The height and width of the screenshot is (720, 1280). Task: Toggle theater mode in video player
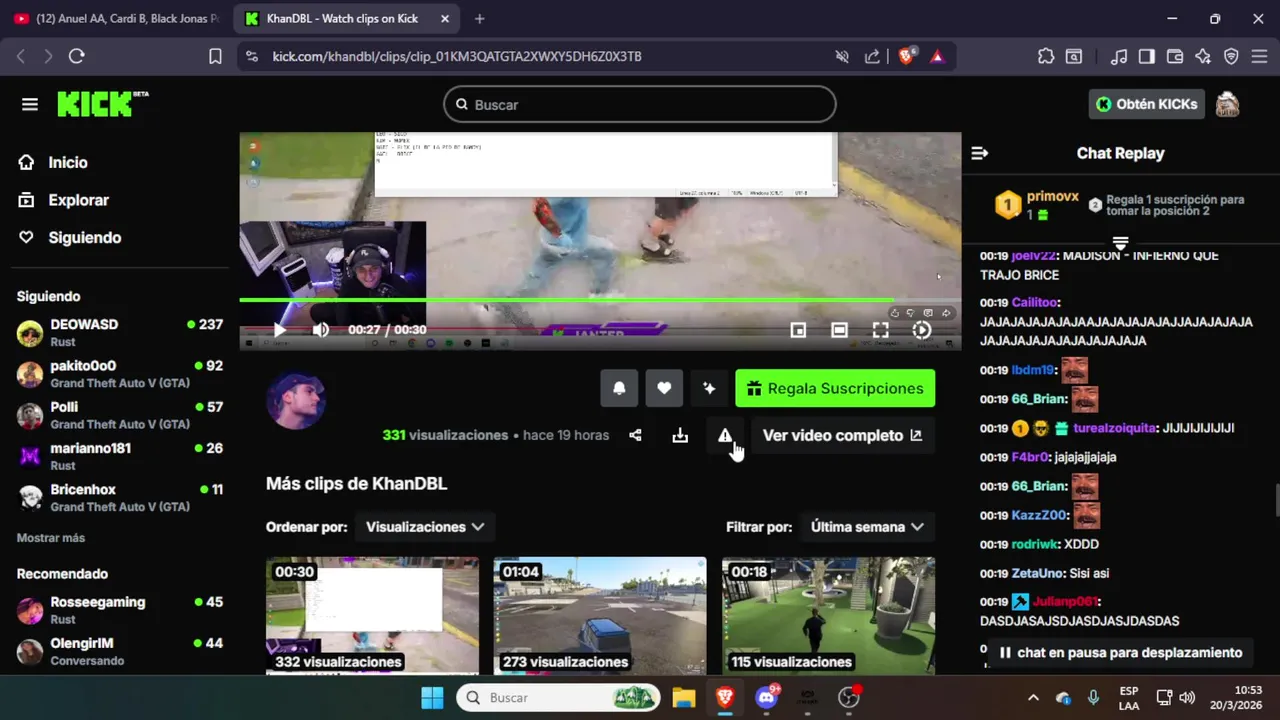coord(839,330)
